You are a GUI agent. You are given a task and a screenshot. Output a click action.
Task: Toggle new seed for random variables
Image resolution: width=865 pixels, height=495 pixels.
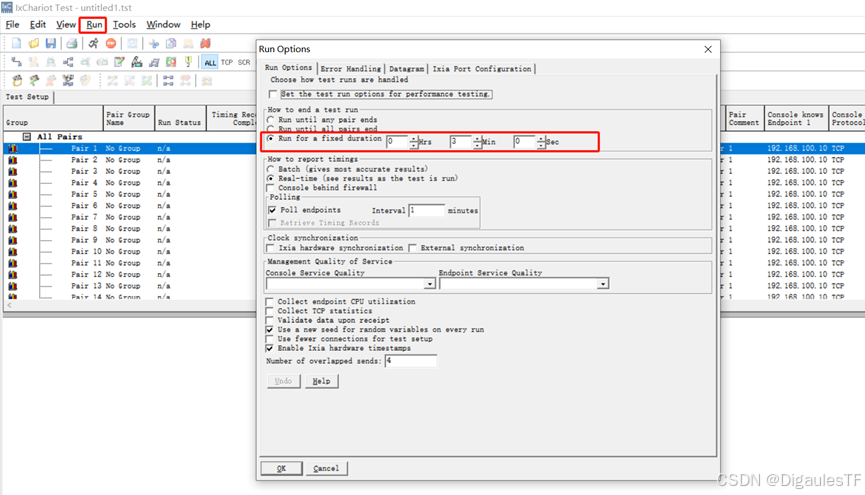[x=270, y=330]
